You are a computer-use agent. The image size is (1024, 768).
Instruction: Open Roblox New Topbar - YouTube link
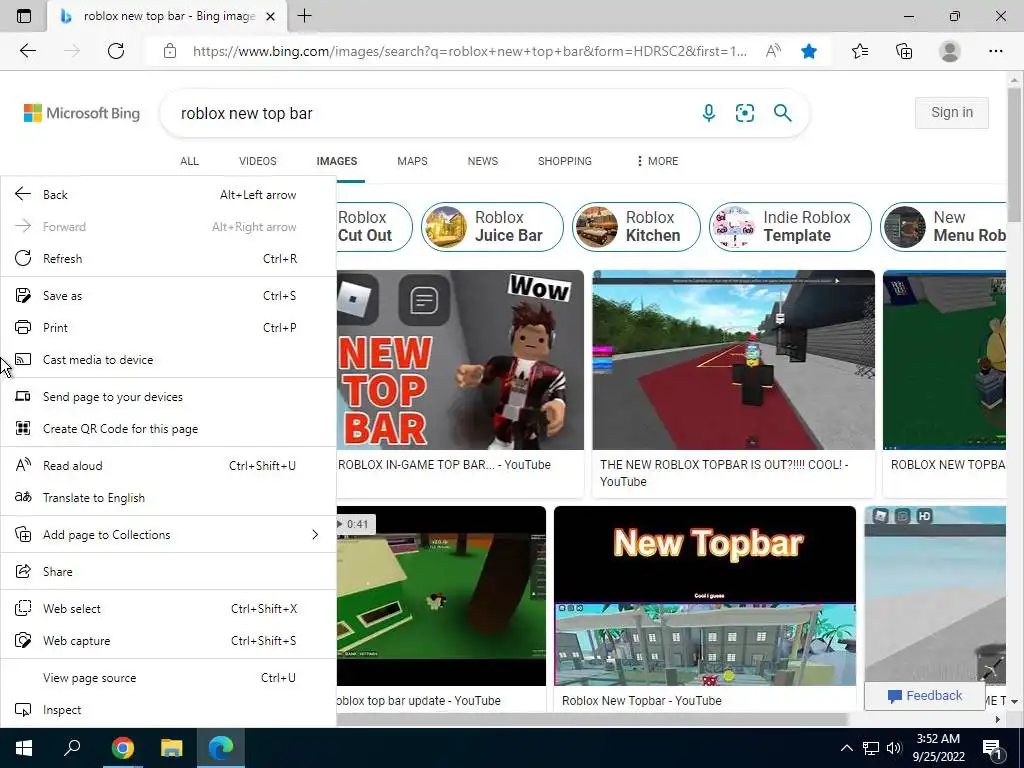pyautogui.click(x=641, y=701)
